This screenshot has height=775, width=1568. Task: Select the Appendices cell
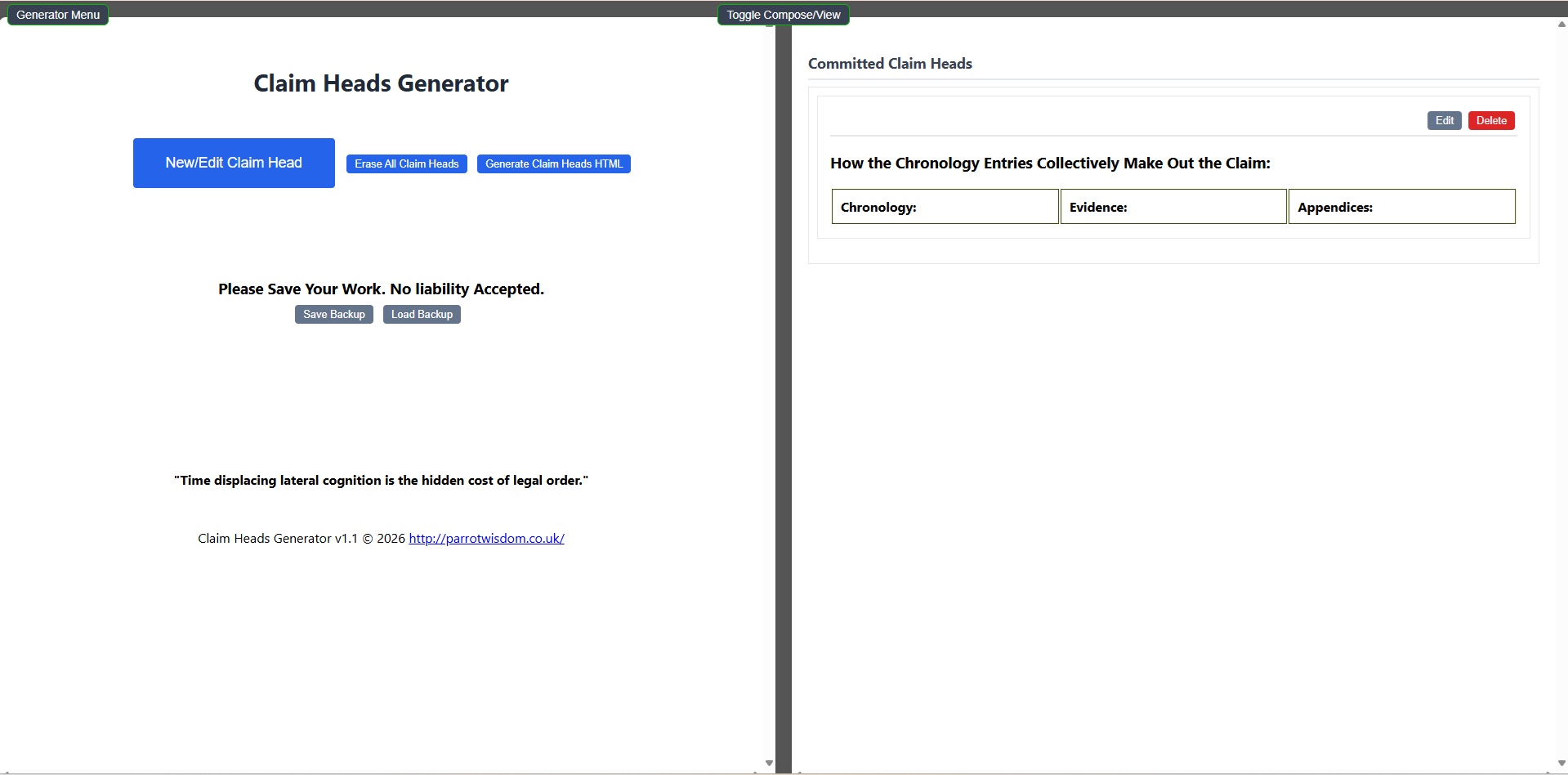[x=1400, y=207]
